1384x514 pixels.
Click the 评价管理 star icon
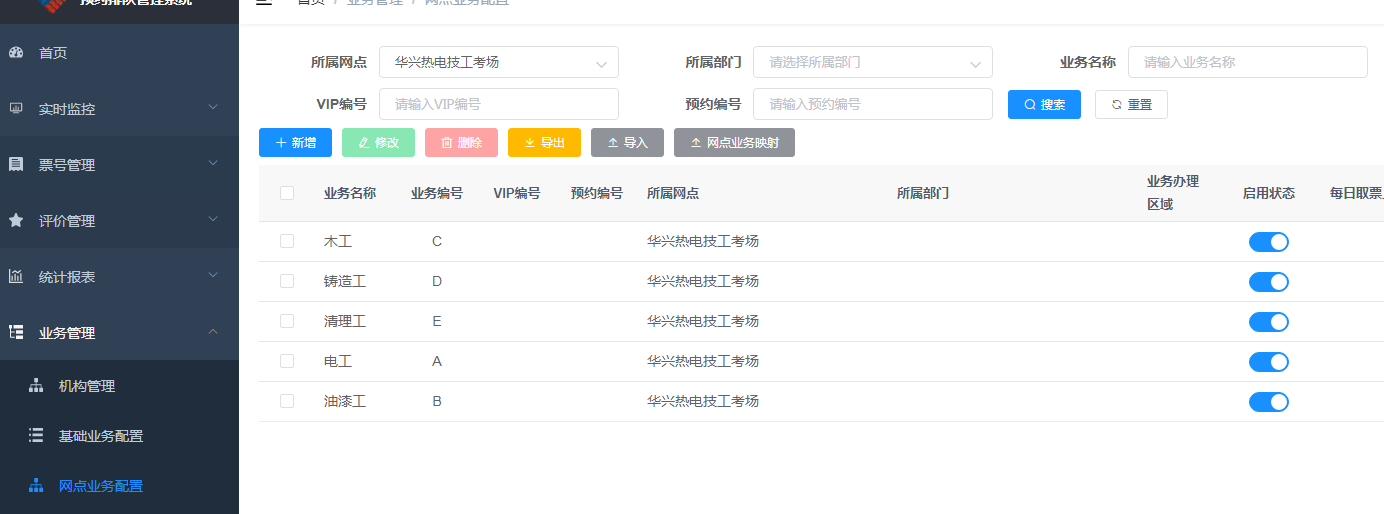click(16, 221)
